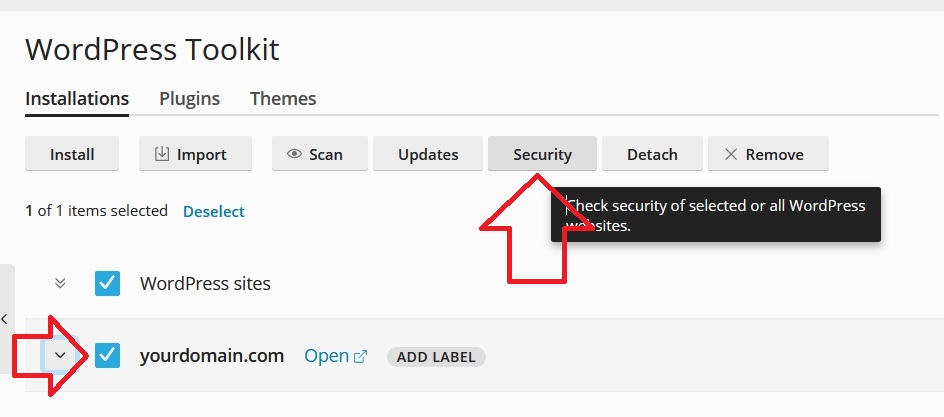Click the Deselect link
Viewport: 944px width, 417px height.
(x=214, y=211)
